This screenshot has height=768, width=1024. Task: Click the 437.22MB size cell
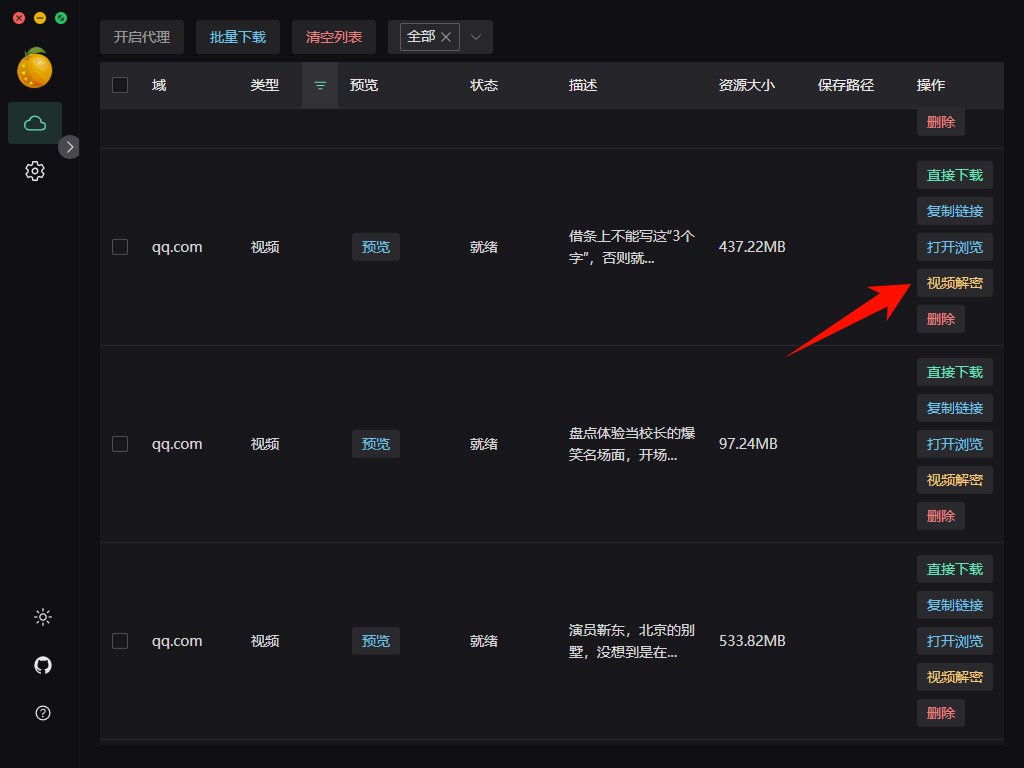point(752,247)
